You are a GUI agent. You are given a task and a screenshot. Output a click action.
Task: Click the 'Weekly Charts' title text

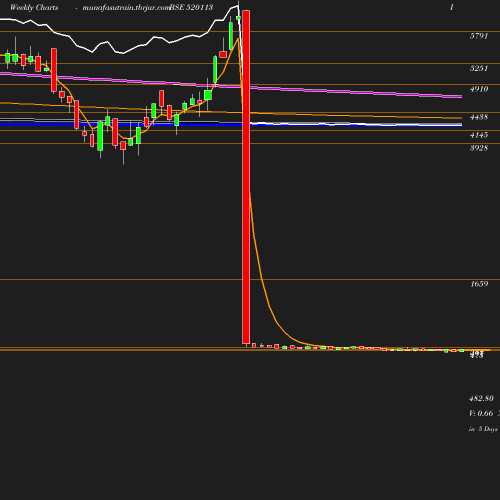[34, 7]
